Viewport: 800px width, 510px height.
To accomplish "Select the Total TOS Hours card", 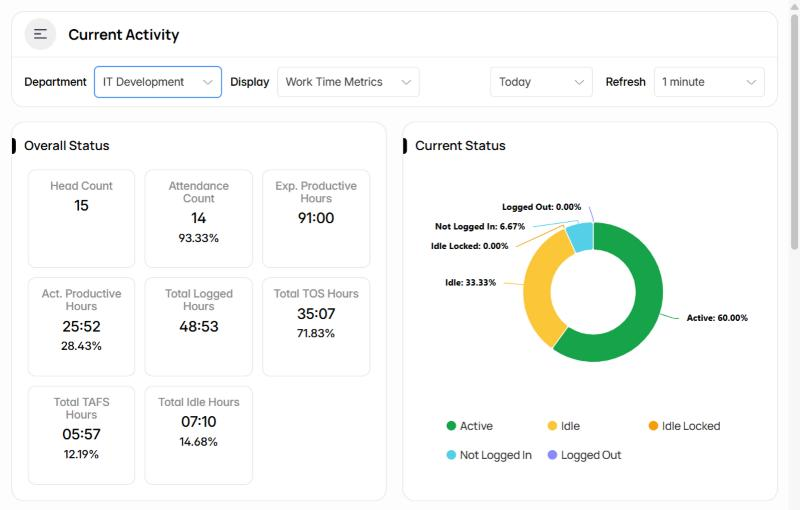I will pyautogui.click(x=316, y=326).
